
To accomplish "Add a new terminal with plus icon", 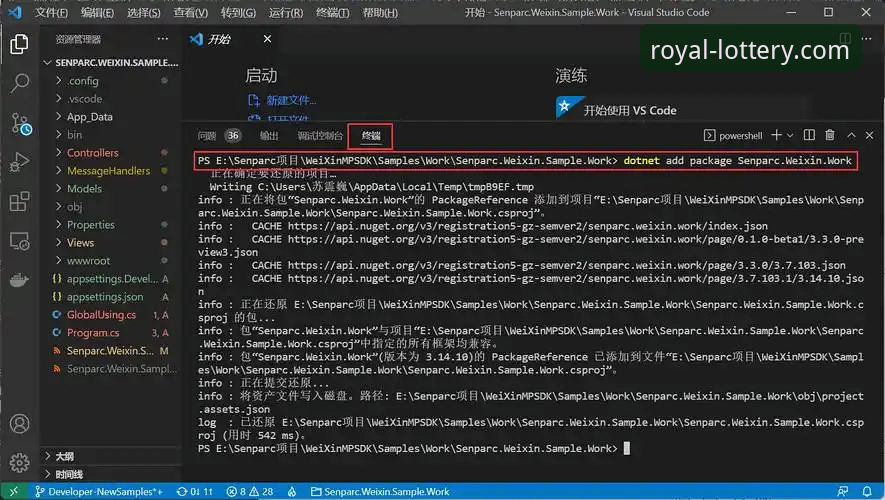I will tap(777, 135).
